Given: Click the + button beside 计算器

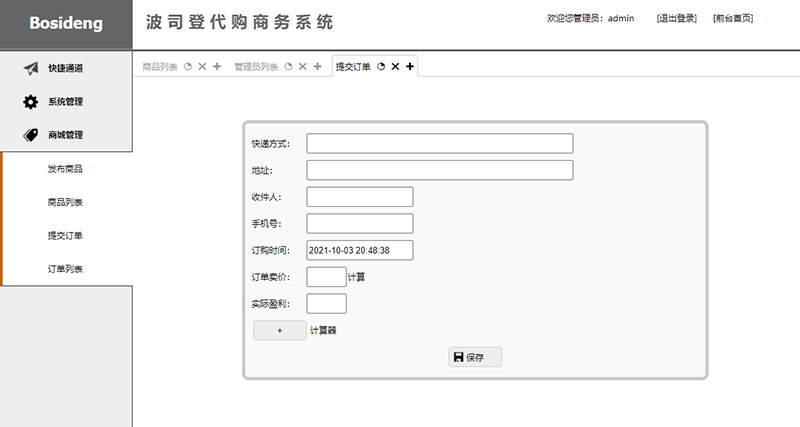Looking at the screenshot, I should [280, 331].
